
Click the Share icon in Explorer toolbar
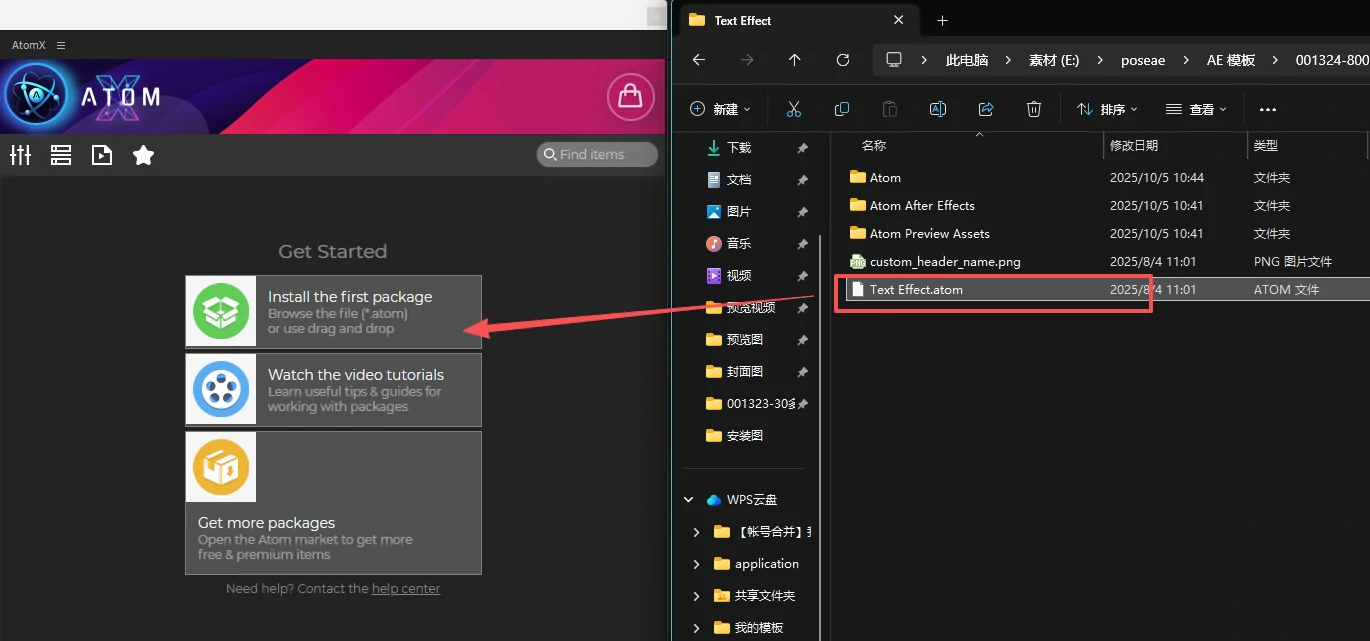tap(986, 109)
